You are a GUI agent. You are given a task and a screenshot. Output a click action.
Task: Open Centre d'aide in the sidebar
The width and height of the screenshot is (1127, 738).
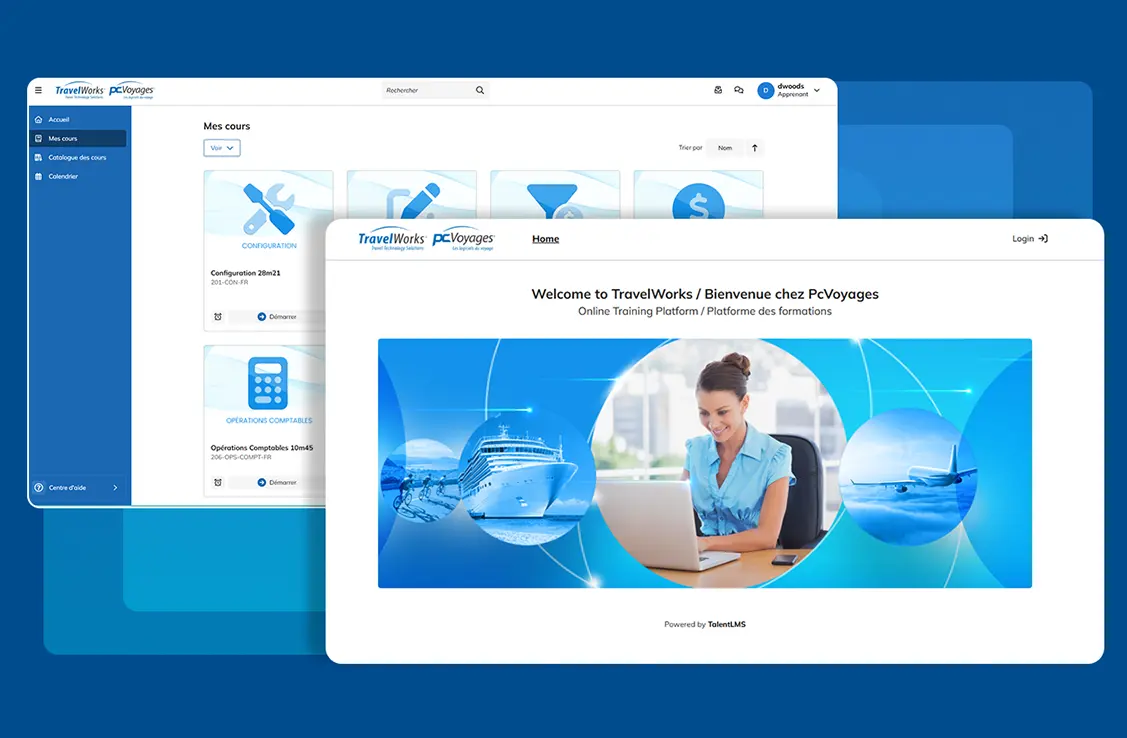pyautogui.click(x=78, y=487)
